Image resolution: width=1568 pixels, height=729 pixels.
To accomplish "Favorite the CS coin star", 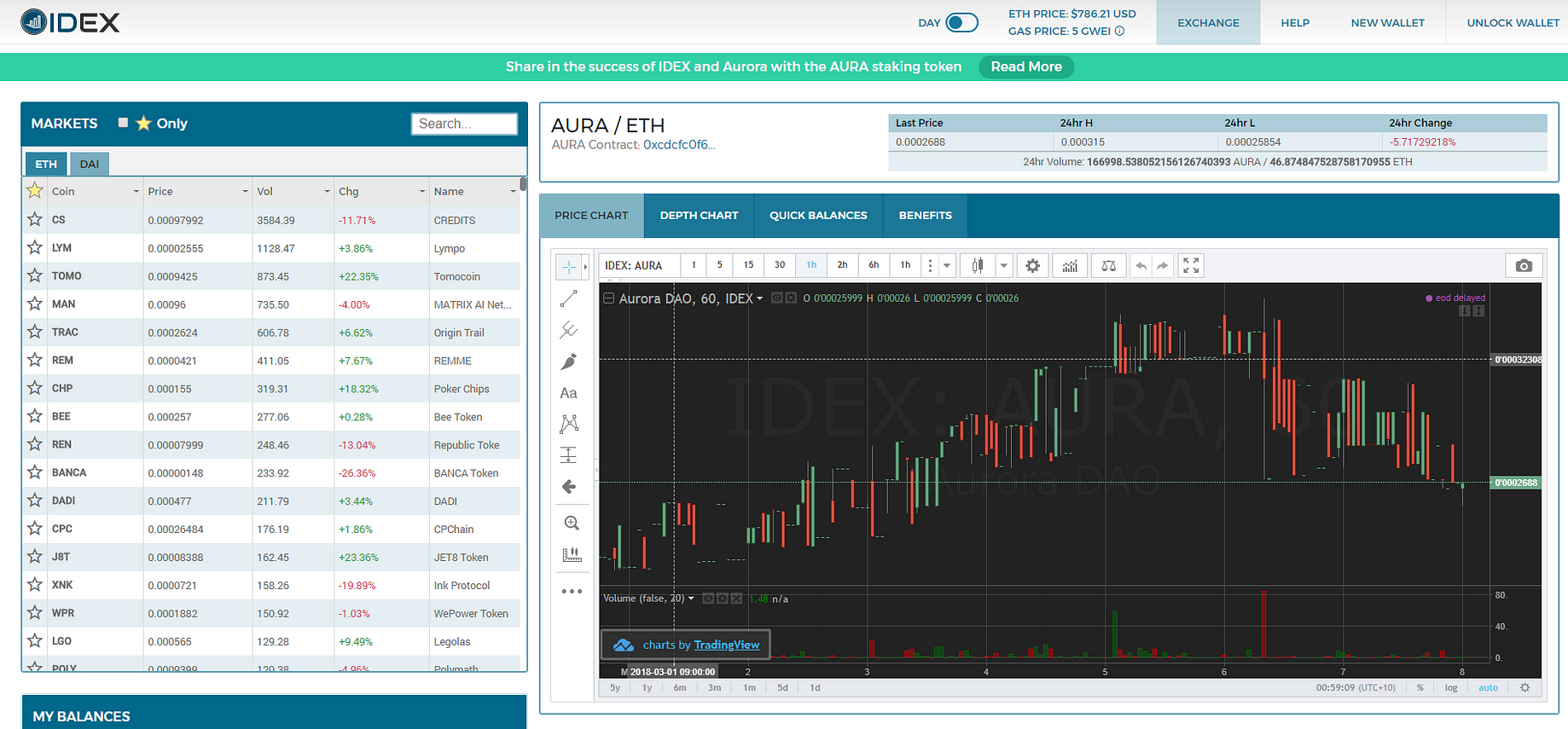I will (35, 219).
